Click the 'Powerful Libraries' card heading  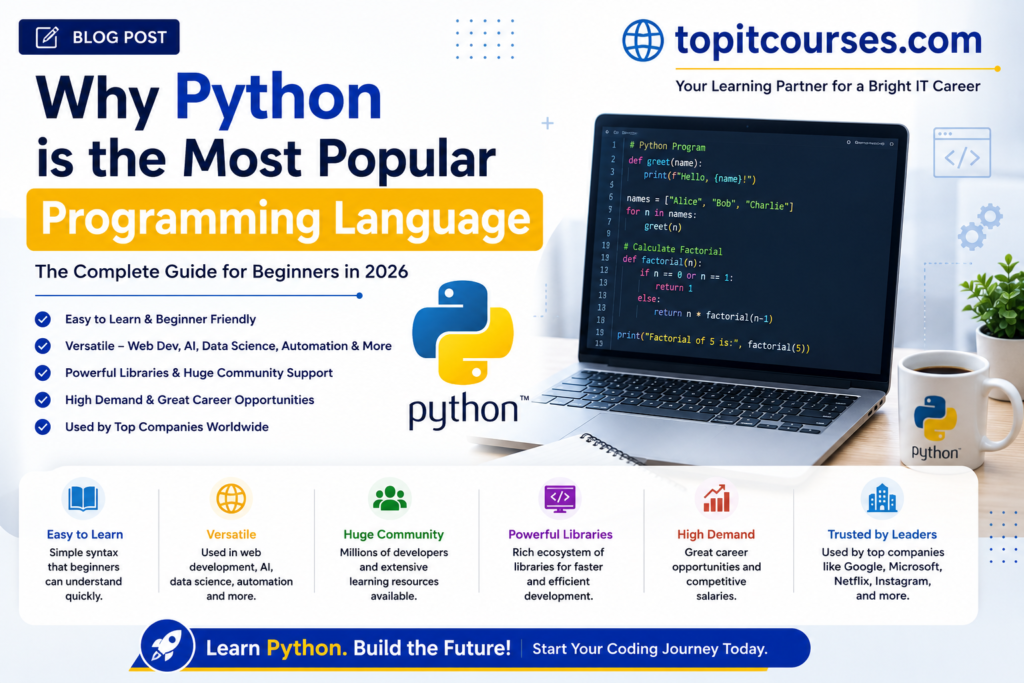click(560, 534)
